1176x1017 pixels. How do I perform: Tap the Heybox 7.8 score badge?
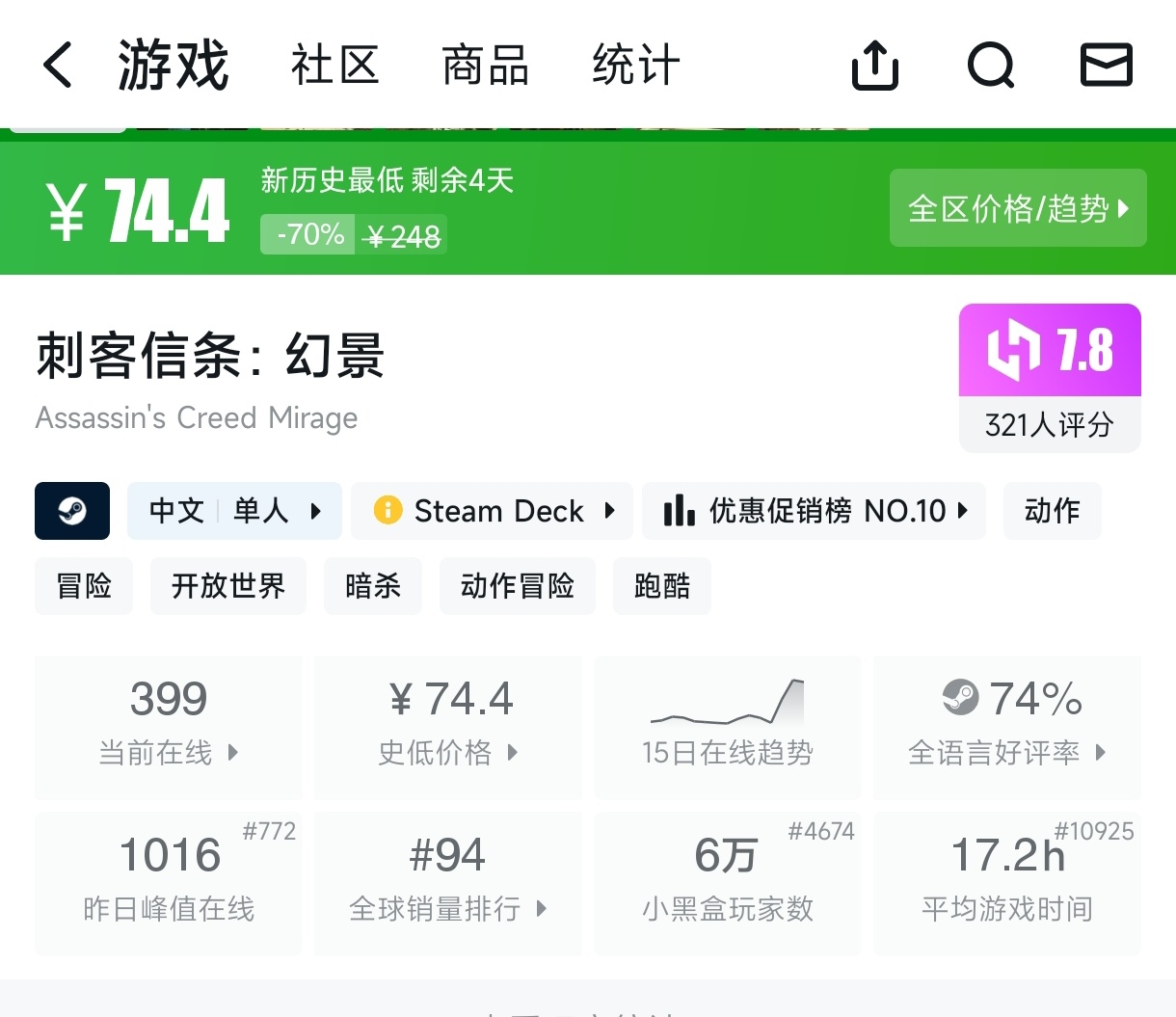pos(1050,377)
